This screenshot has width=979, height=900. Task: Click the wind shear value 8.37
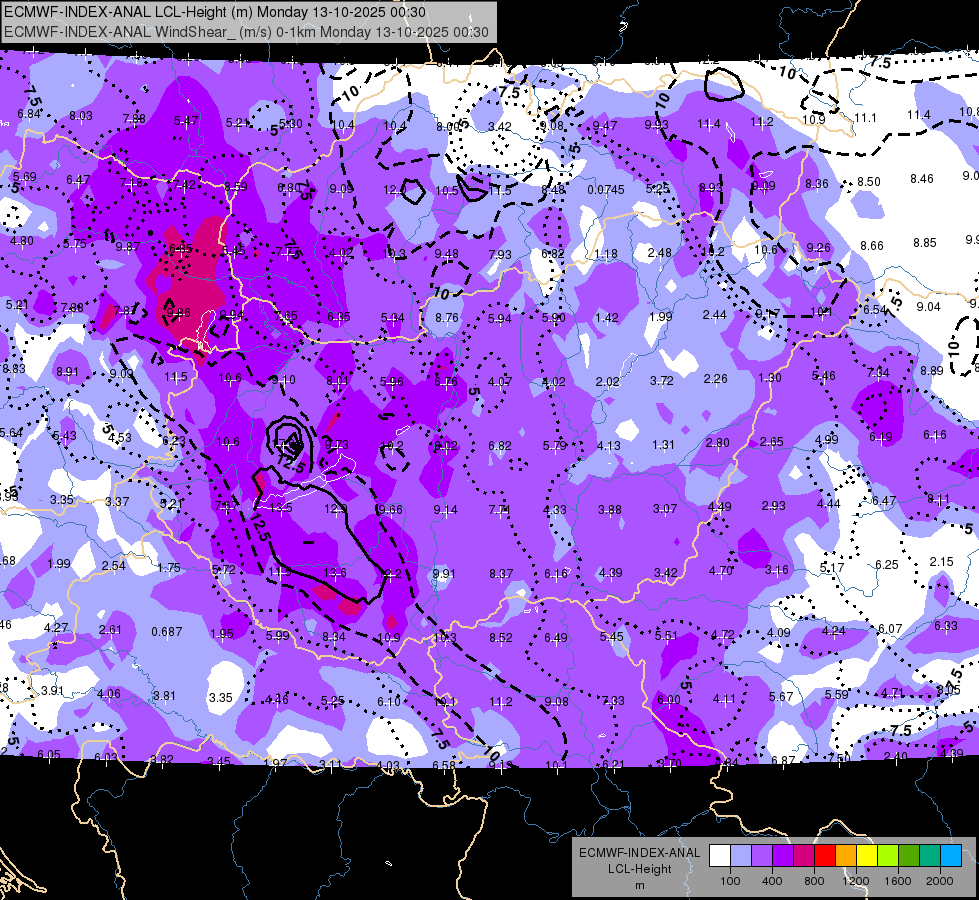501,573
